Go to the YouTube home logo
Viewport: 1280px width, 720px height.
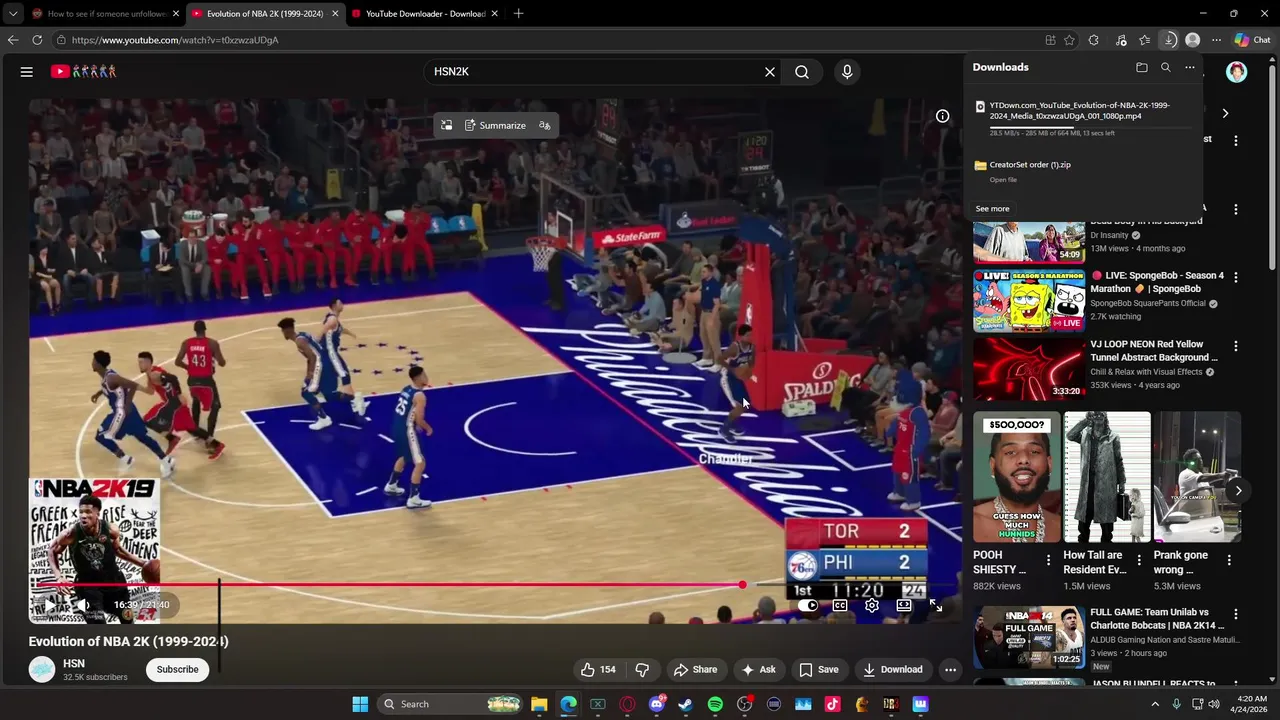[x=83, y=72]
